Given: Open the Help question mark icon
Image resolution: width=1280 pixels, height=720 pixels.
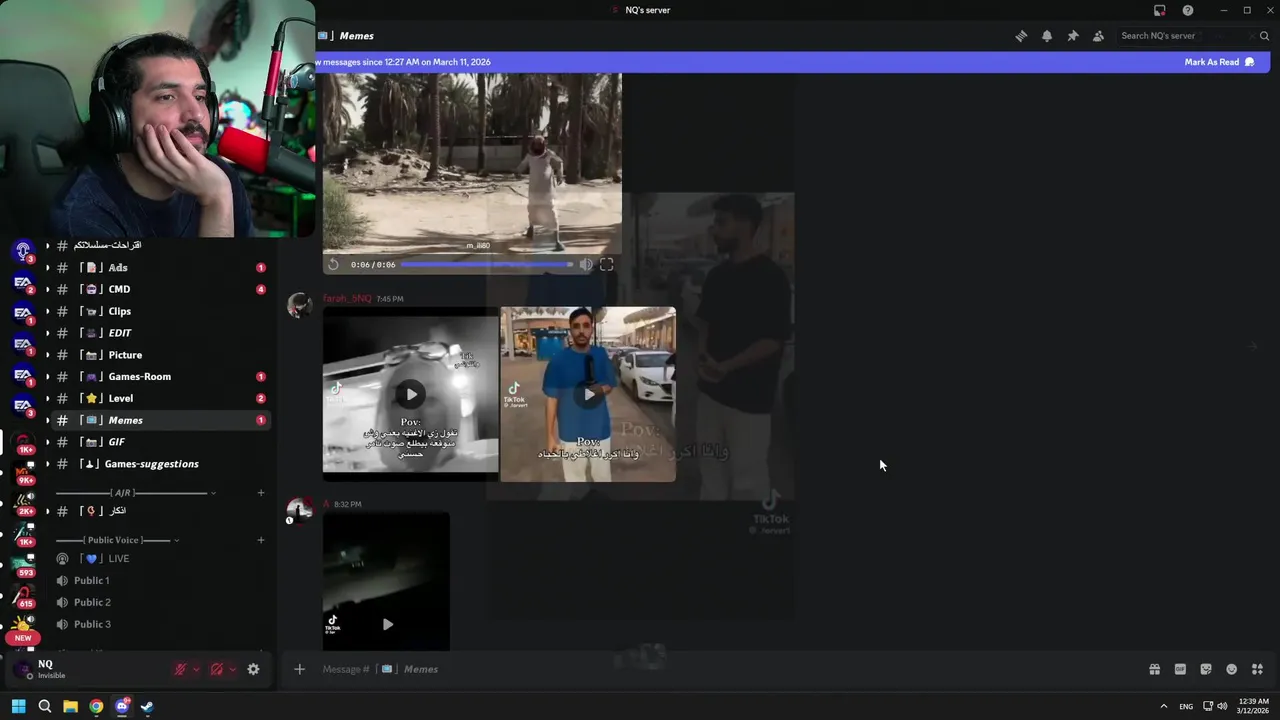Looking at the screenshot, I should coord(1188,10).
